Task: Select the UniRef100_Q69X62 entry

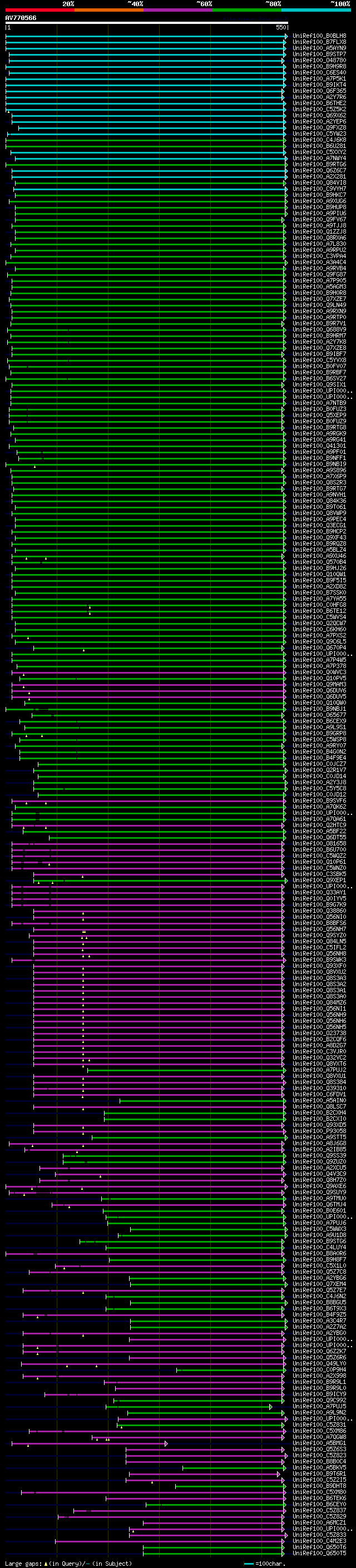Action: tap(319, 115)
